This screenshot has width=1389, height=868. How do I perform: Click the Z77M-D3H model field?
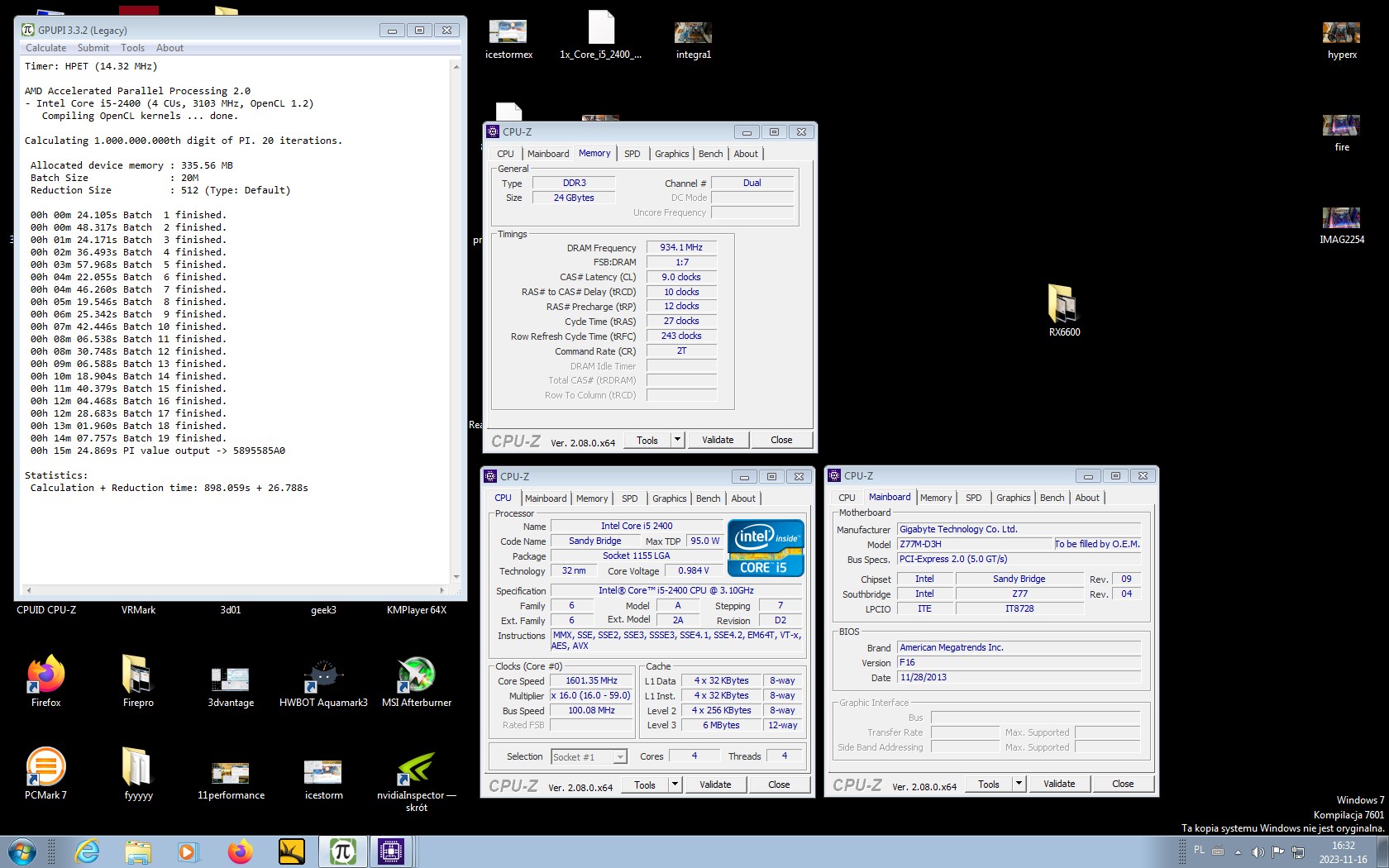(x=975, y=544)
